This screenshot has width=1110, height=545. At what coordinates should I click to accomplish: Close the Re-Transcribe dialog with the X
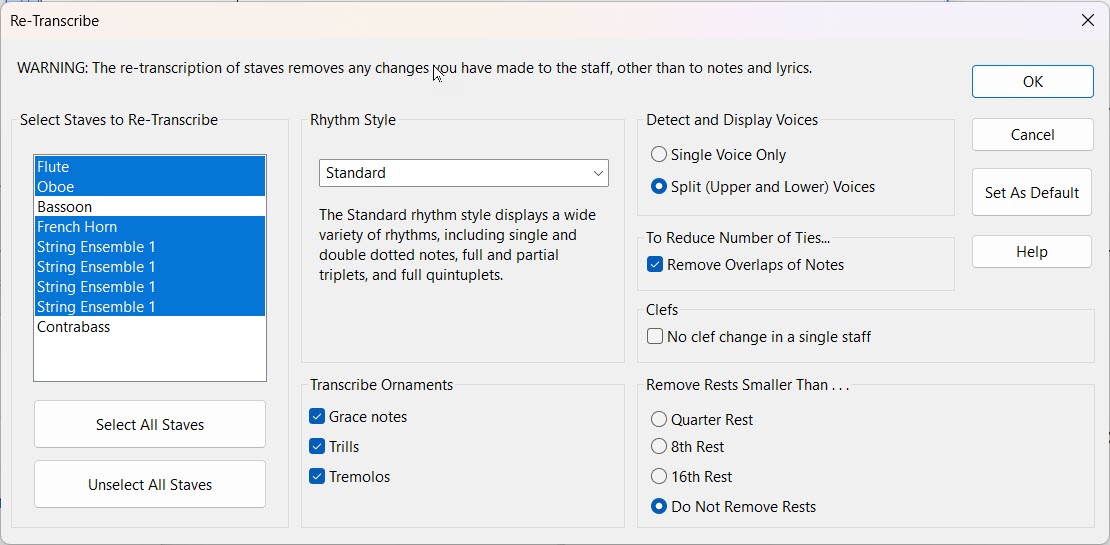[1087, 21]
